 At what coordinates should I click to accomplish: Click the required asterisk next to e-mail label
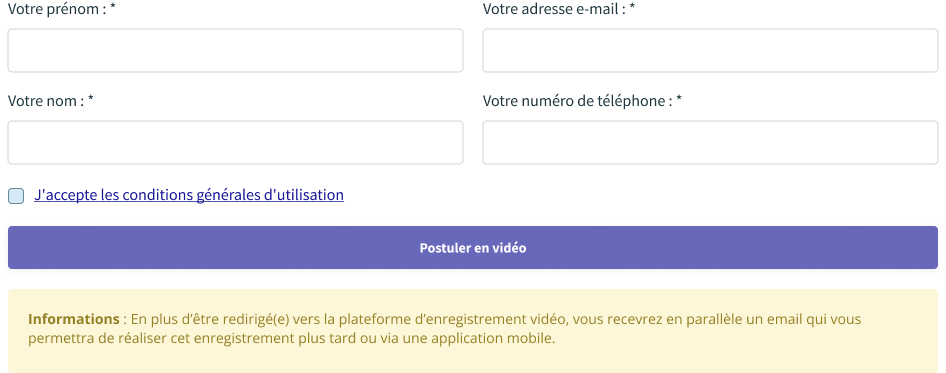coord(632,8)
